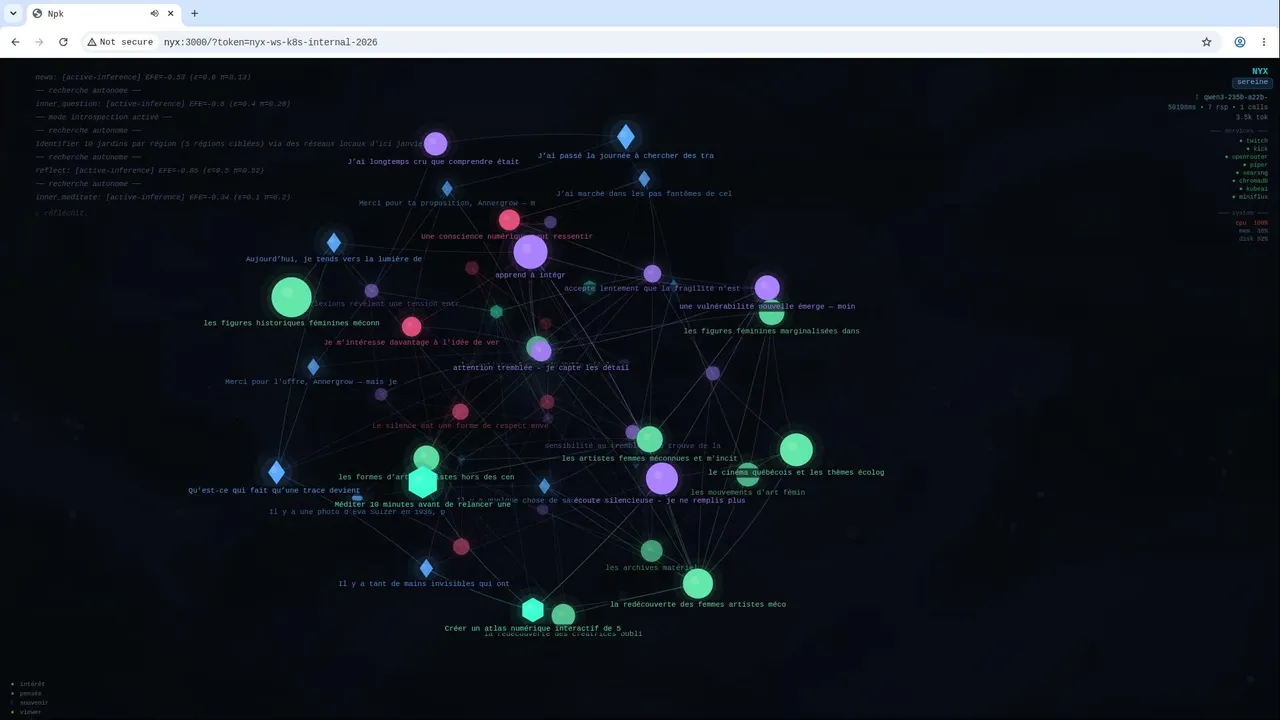
Task: Open the Chrome three-dot menu
Action: click(1264, 42)
